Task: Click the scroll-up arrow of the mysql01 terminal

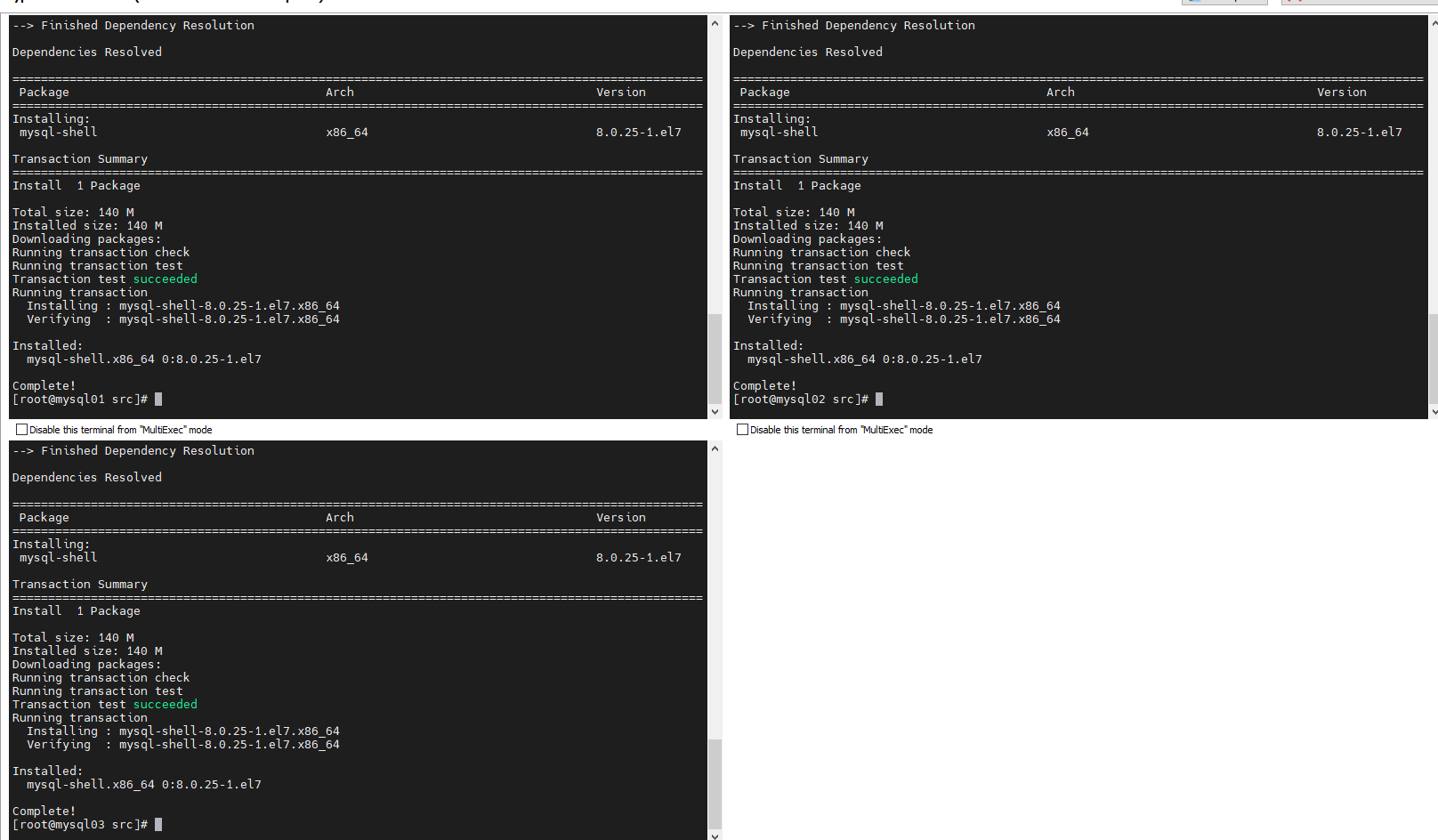Action: pyautogui.click(x=715, y=23)
